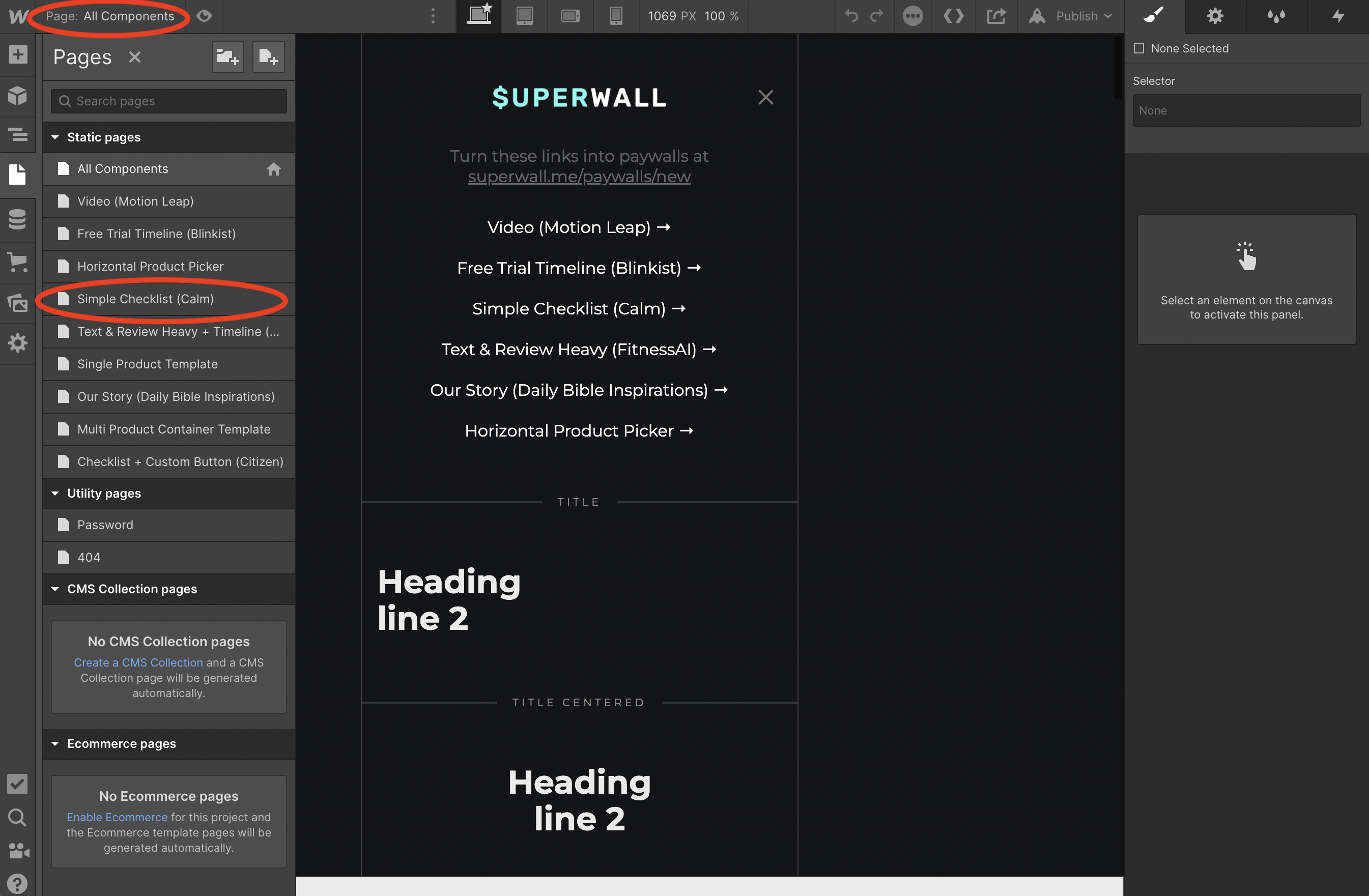This screenshot has height=896, width=1369.
Task: Click the create new folder icon
Action: (x=227, y=57)
